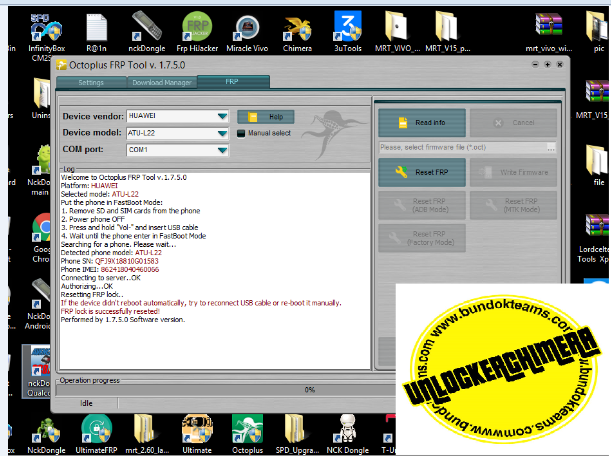
Task: Click the Phone IMEI log line
Action: coord(110,269)
